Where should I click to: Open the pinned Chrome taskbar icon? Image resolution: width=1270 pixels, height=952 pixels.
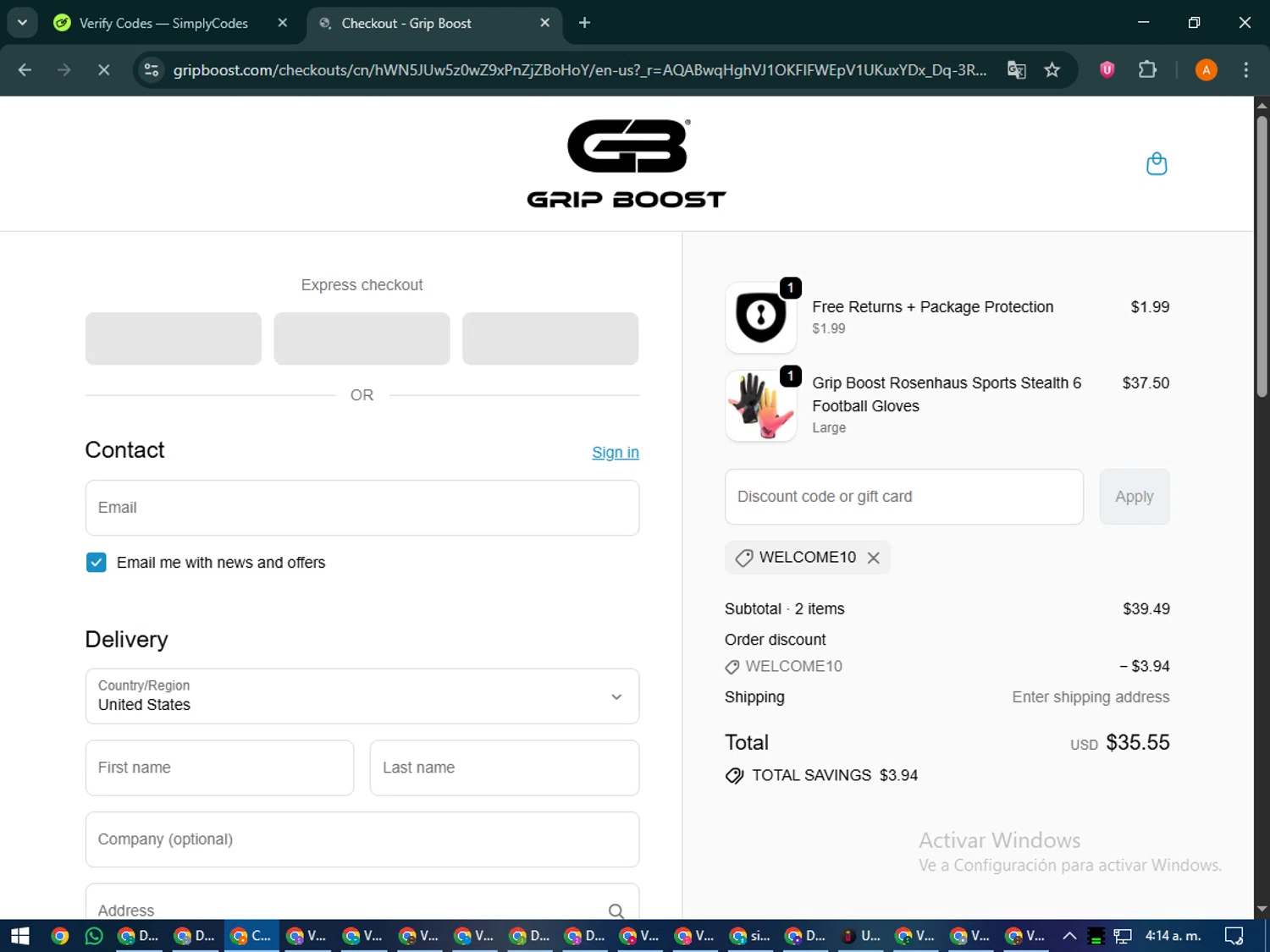point(59,936)
